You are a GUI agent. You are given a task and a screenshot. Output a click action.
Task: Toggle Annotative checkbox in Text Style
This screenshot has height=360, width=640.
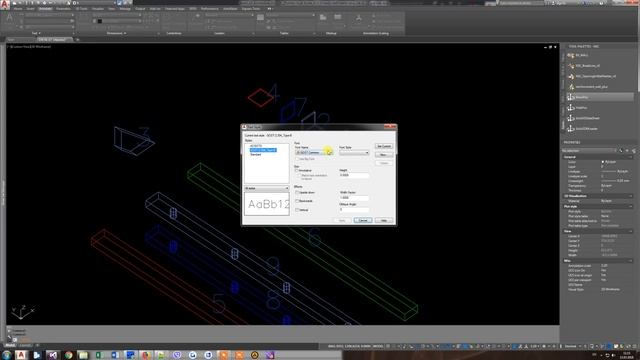pyautogui.click(x=297, y=171)
